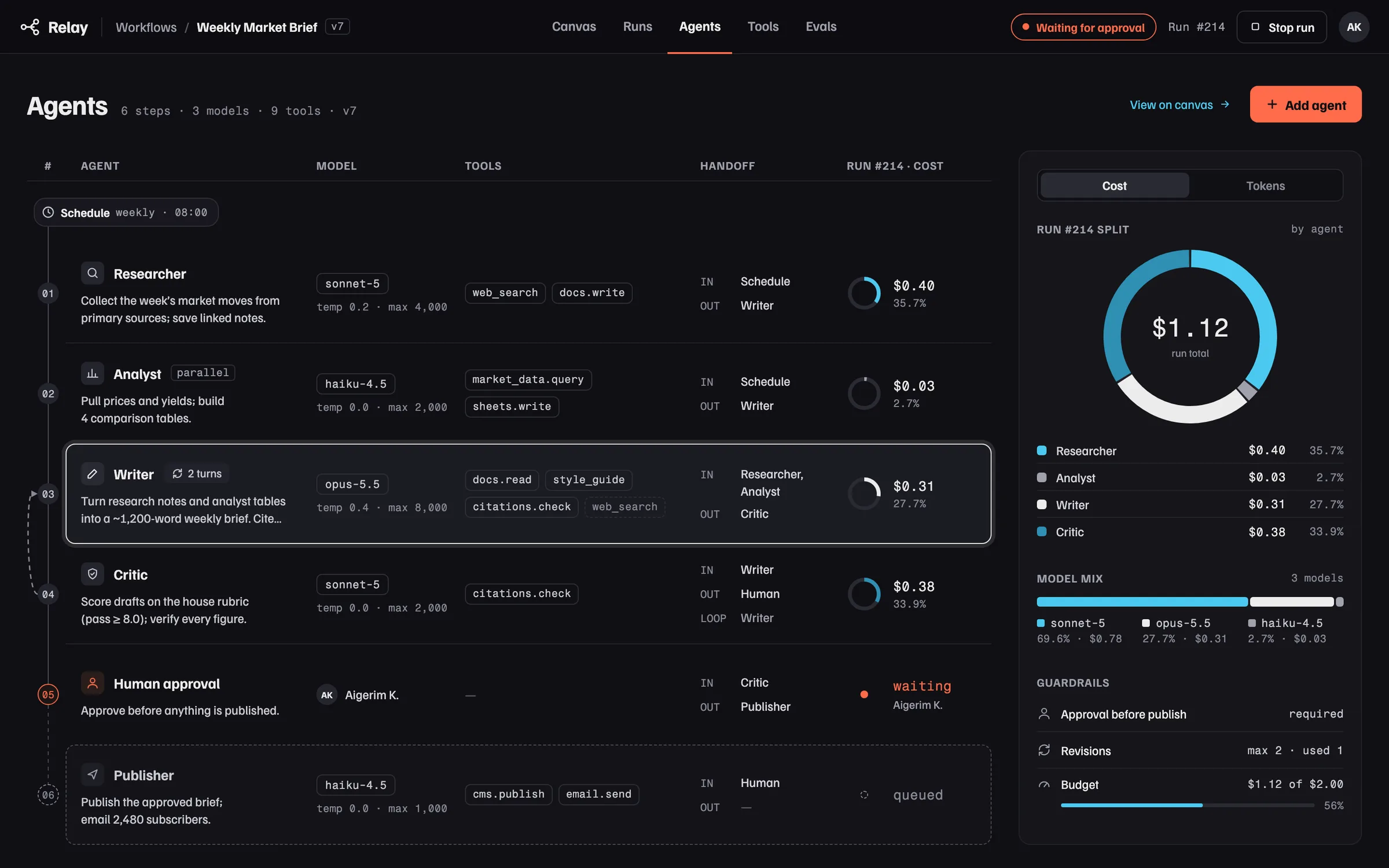This screenshot has width=1389, height=868.
Task: Click the Researcher magnifier icon
Action: pos(93,273)
